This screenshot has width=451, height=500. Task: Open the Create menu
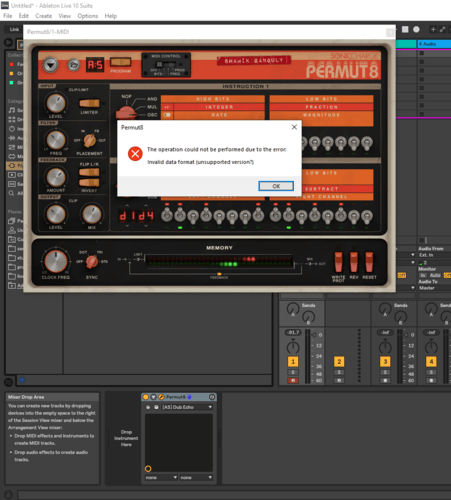[x=44, y=16]
